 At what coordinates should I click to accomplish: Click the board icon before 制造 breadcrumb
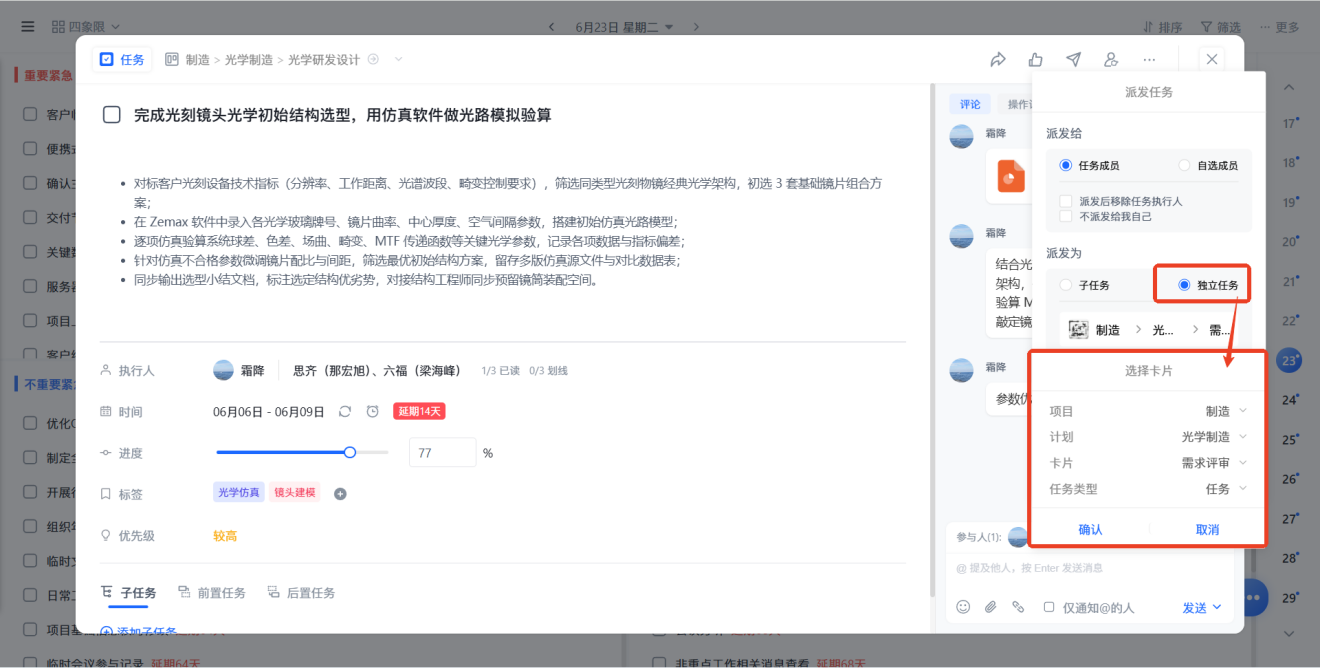tap(172, 59)
